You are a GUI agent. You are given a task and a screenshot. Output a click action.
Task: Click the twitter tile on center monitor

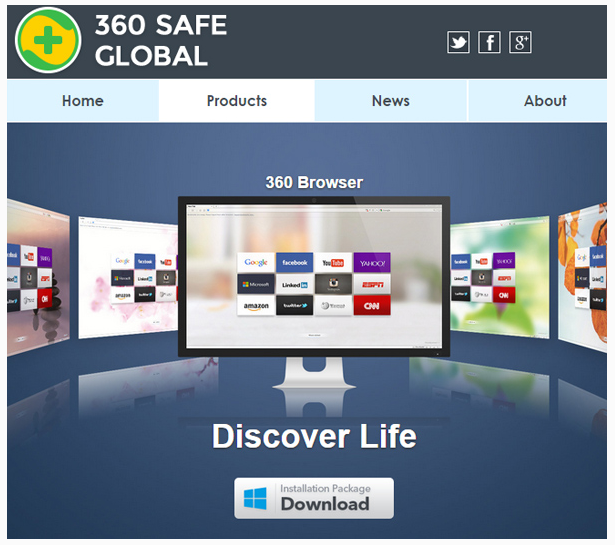pyautogui.click(x=295, y=306)
